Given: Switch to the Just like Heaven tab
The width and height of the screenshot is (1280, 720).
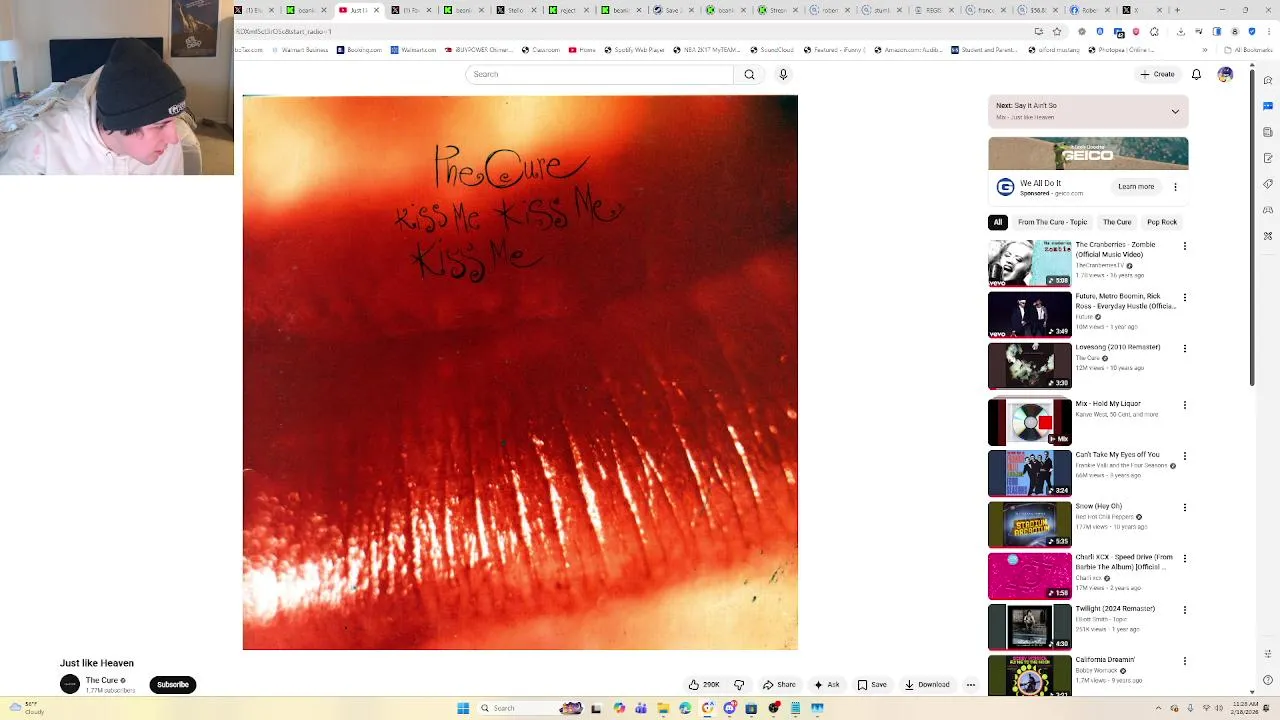Looking at the screenshot, I should point(359,10).
